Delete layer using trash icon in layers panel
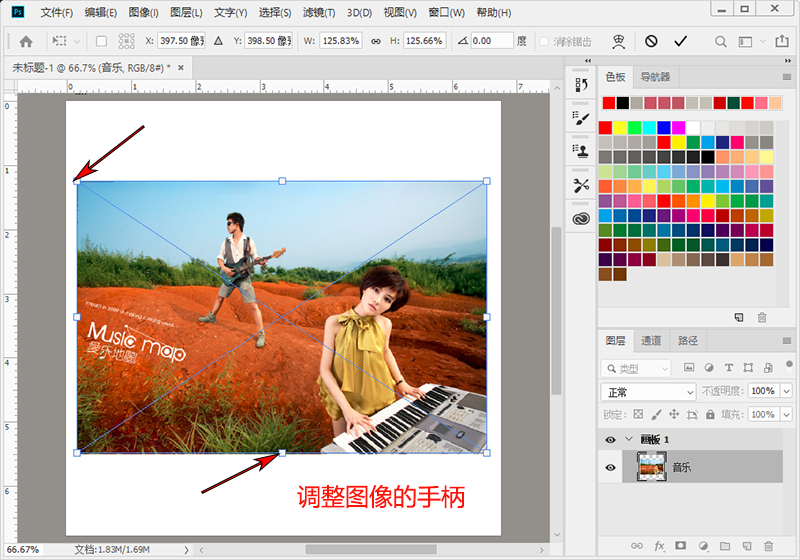The width and height of the screenshot is (800, 560). point(768,546)
